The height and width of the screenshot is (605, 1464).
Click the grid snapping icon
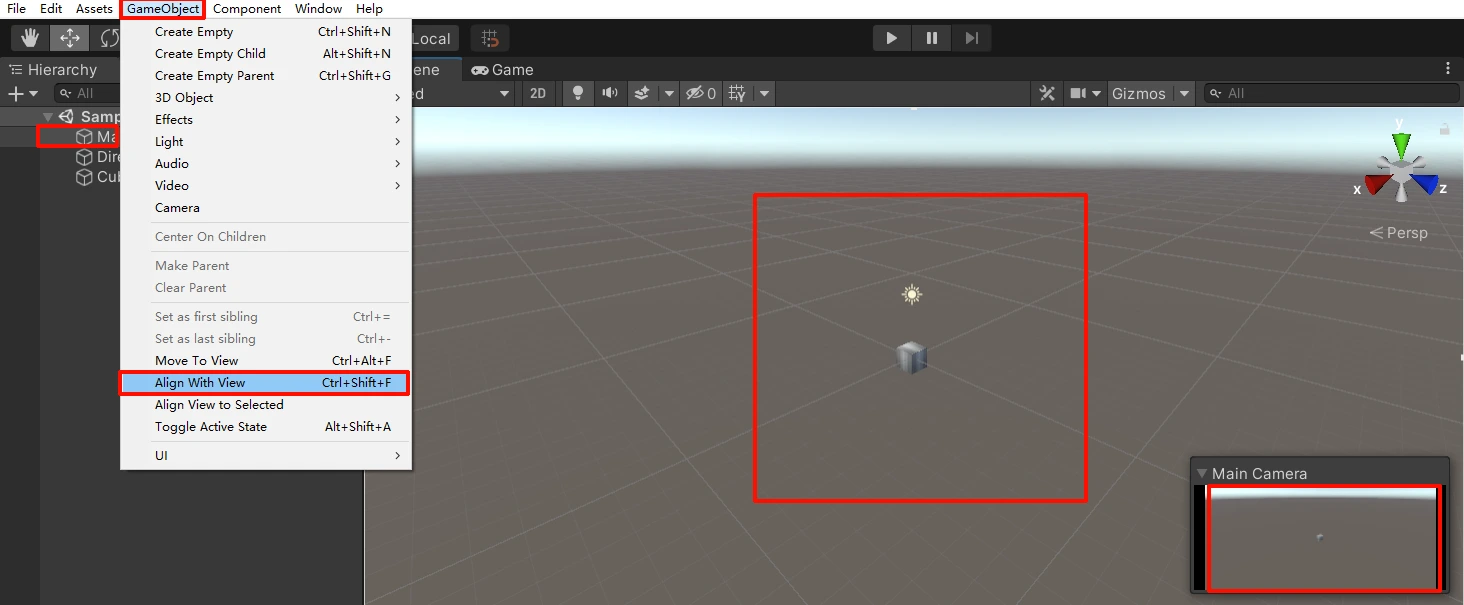point(490,38)
